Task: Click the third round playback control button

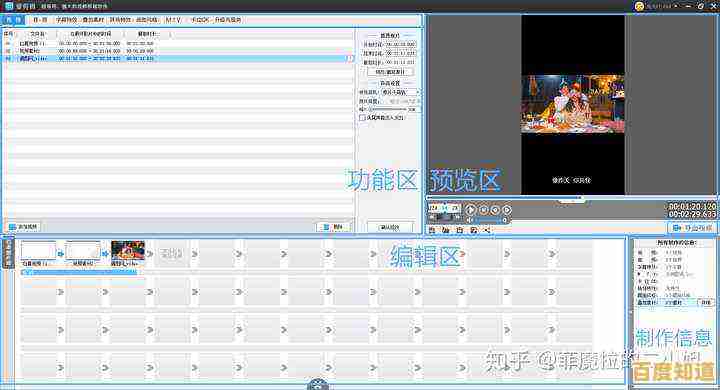Action: coord(495,210)
